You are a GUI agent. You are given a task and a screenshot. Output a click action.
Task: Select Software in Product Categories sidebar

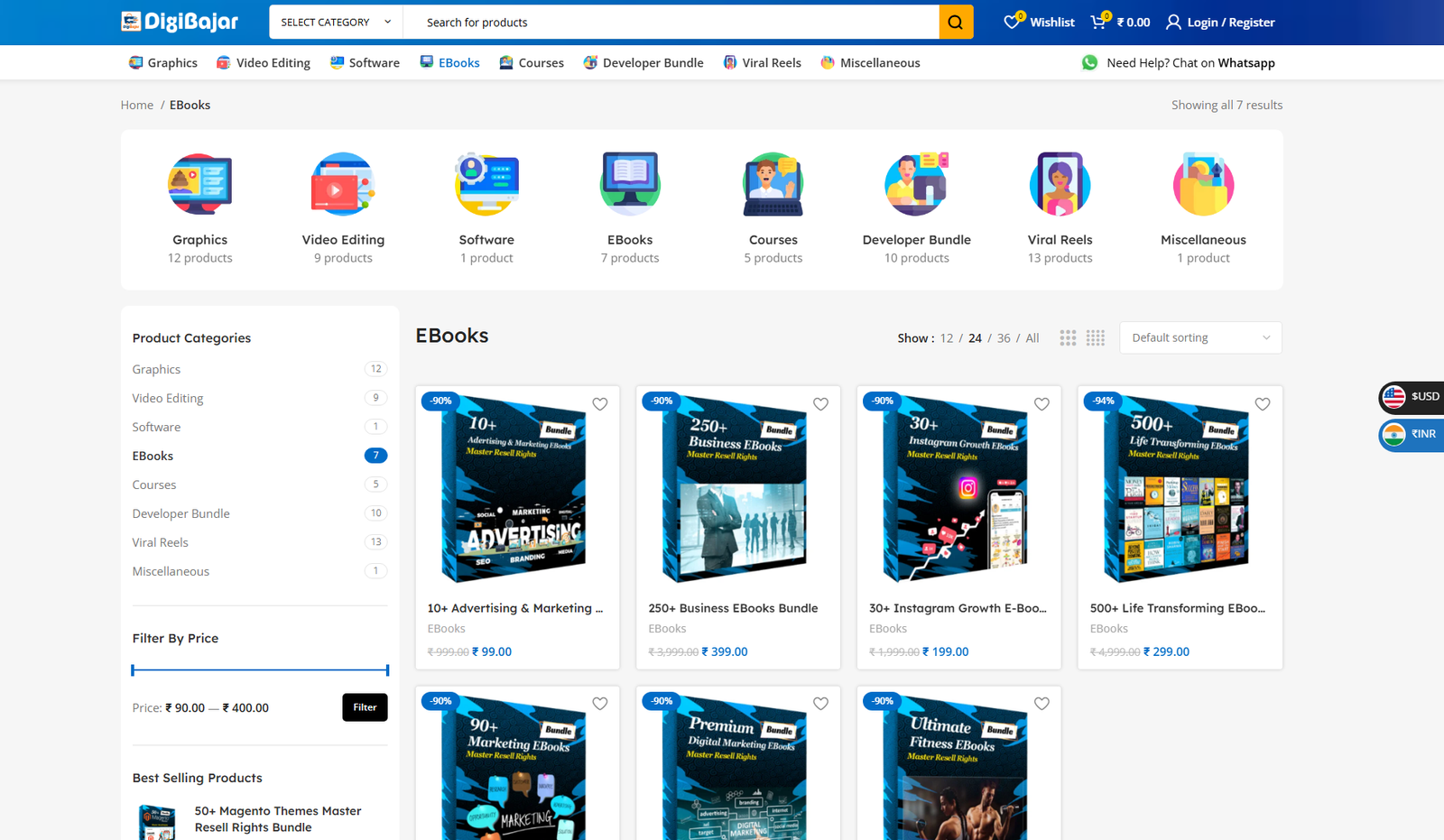[156, 427]
